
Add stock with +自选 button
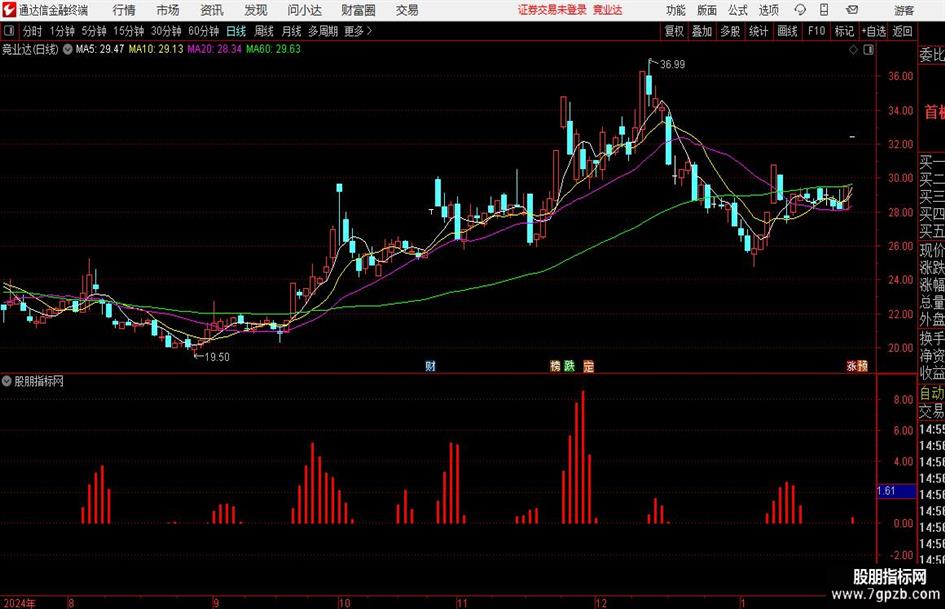874,31
